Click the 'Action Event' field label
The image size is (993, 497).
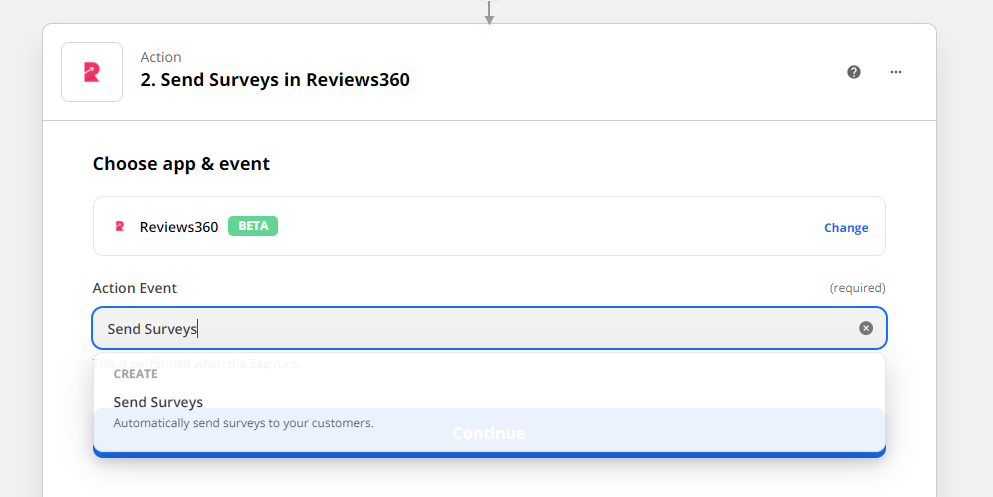click(134, 288)
